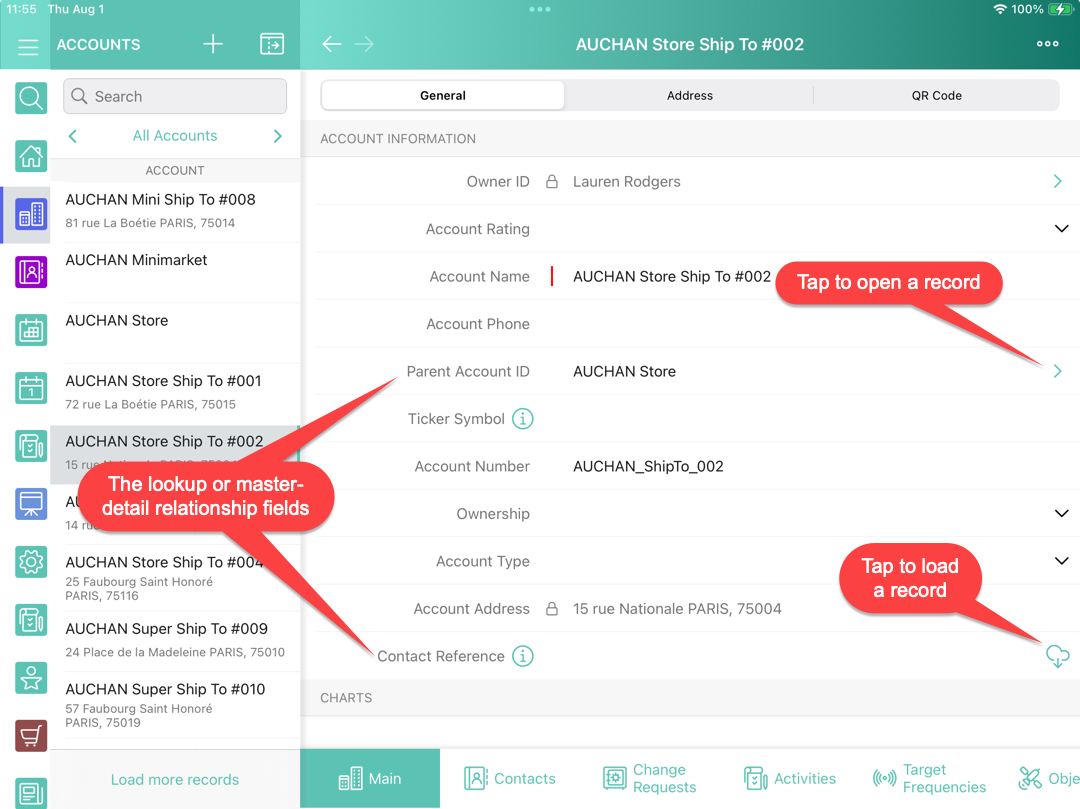Tap the home icon in sidebar
The image size is (1080, 809).
coord(31,156)
